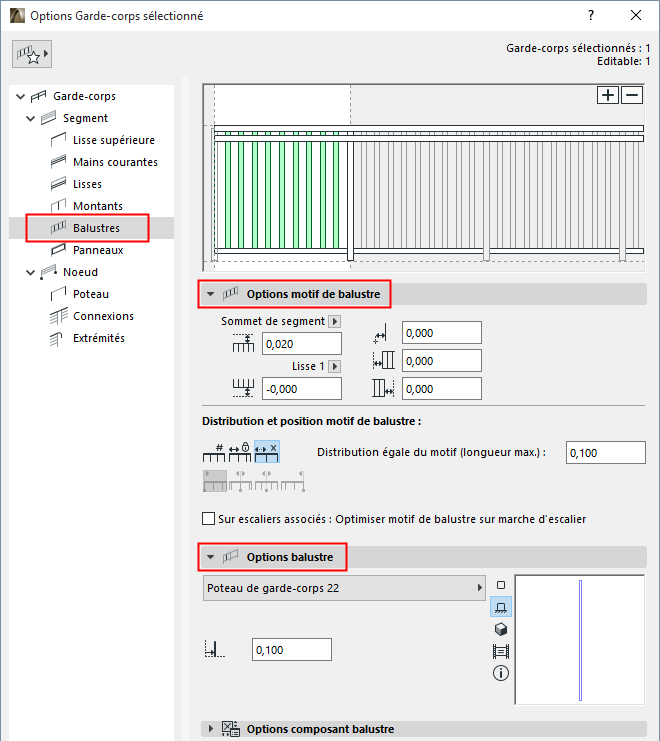The width and height of the screenshot is (660, 741).
Task: Click the end offset 0,000 field
Action: (x=442, y=388)
